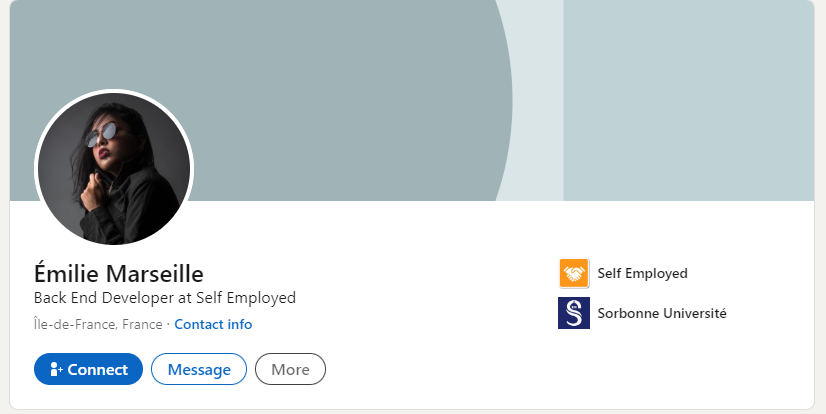826x414 pixels.
Task: Click the word Connect on the blue button
Action: coord(98,369)
